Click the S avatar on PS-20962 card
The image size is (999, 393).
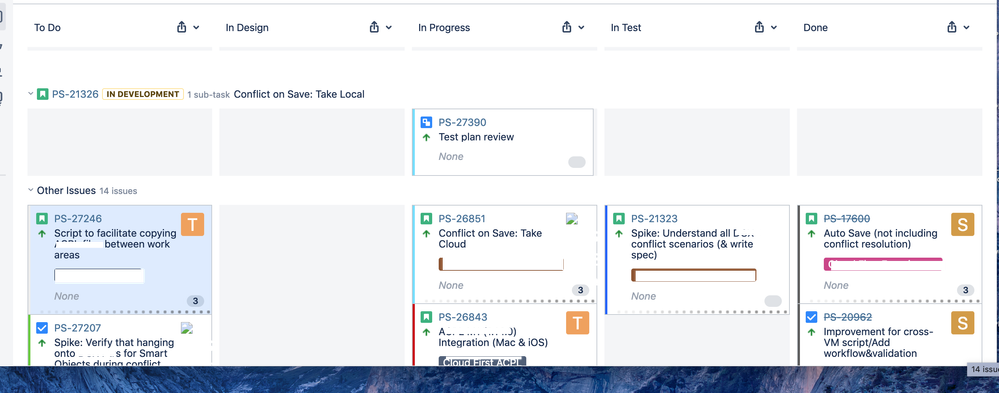click(x=963, y=323)
